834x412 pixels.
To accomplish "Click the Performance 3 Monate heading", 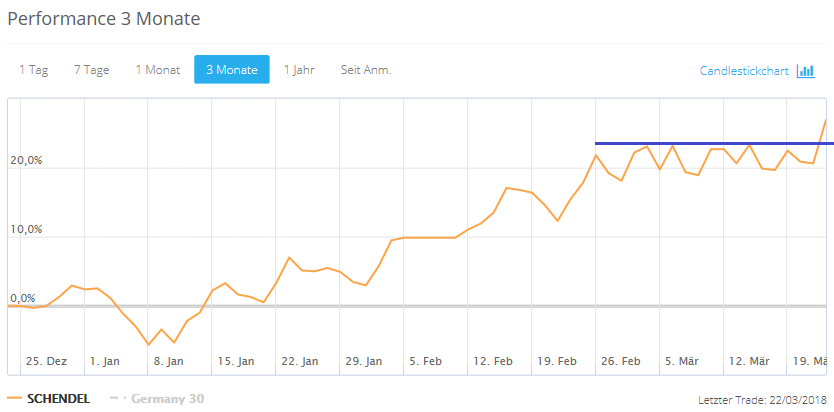I will point(103,18).
